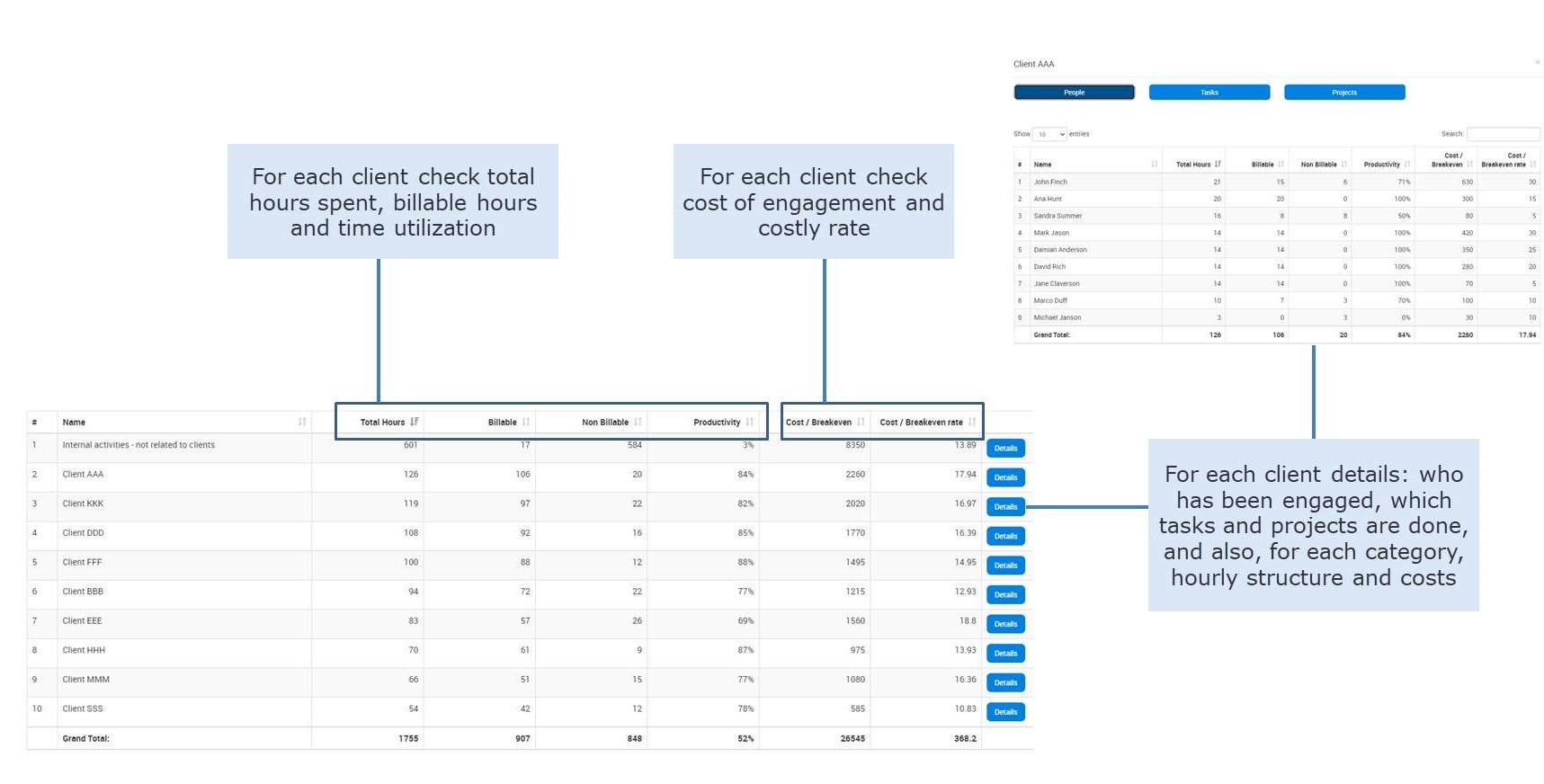Select 'Internal activities - not related to clients' row name
Screen dimensions: 1544x784
coord(138,445)
